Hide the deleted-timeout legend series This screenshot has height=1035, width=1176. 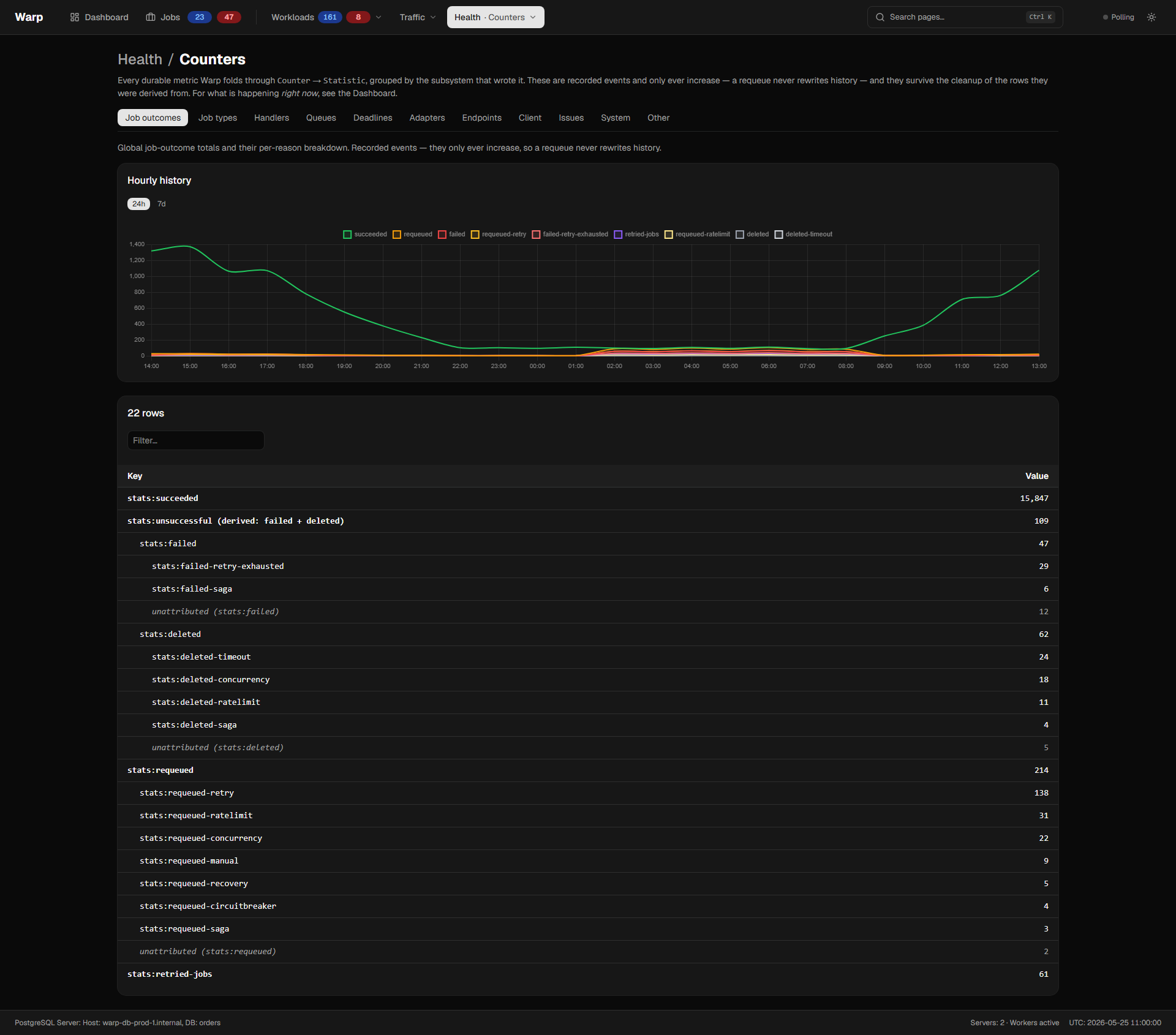pyautogui.click(x=804, y=235)
